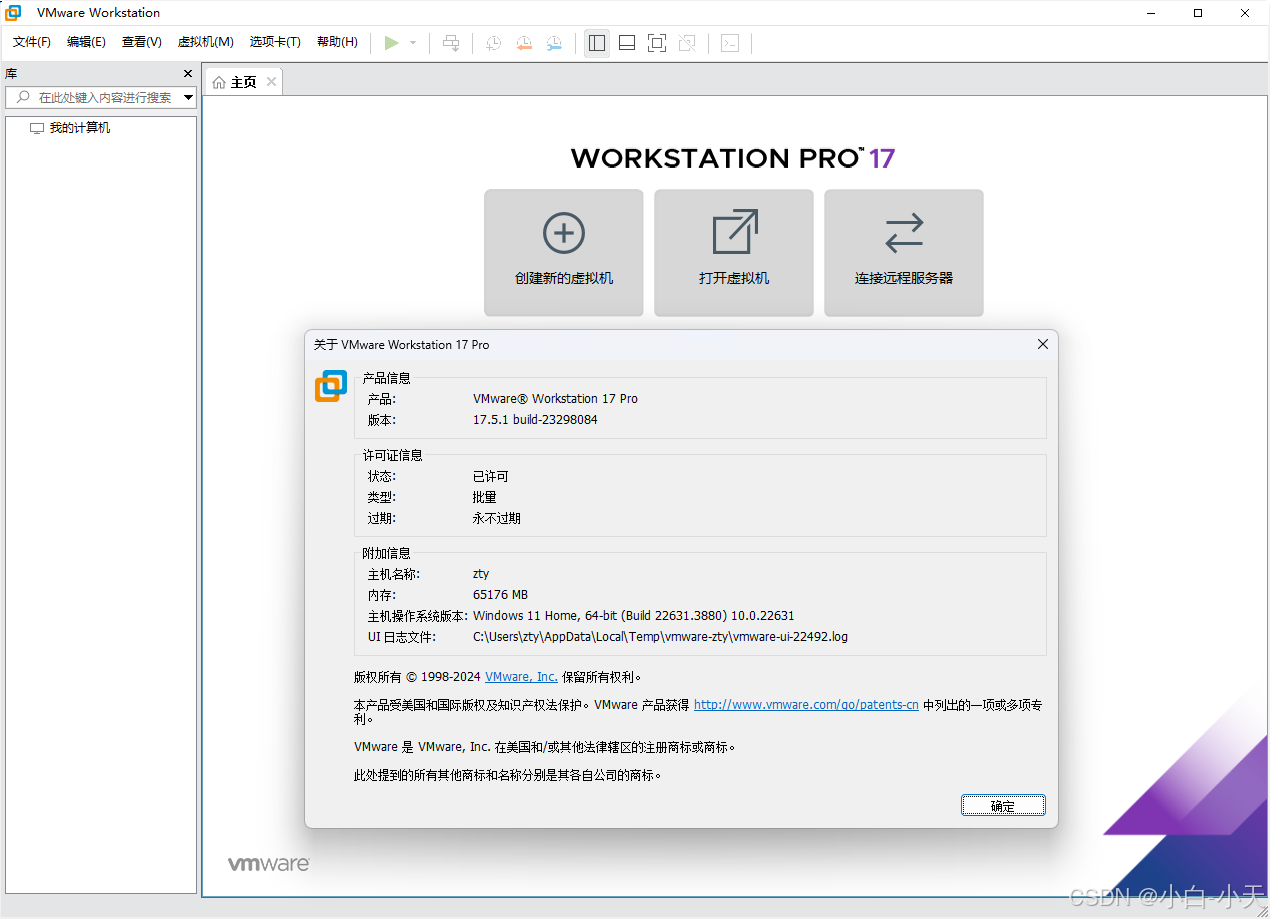Click the VMware logo icon in About dialog
This screenshot has width=1270, height=919.
(x=331, y=386)
